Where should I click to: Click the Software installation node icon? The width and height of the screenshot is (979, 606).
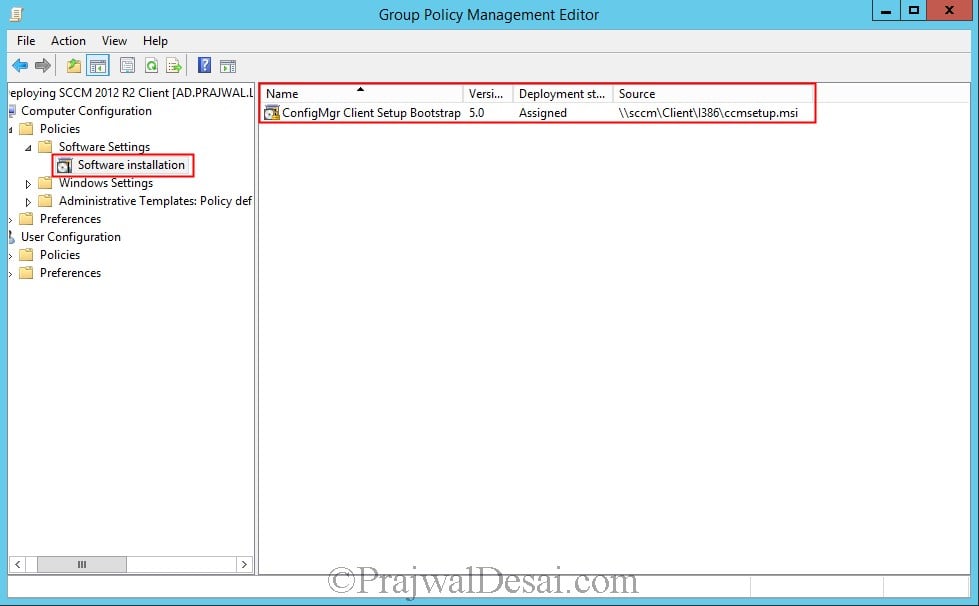point(64,165)
